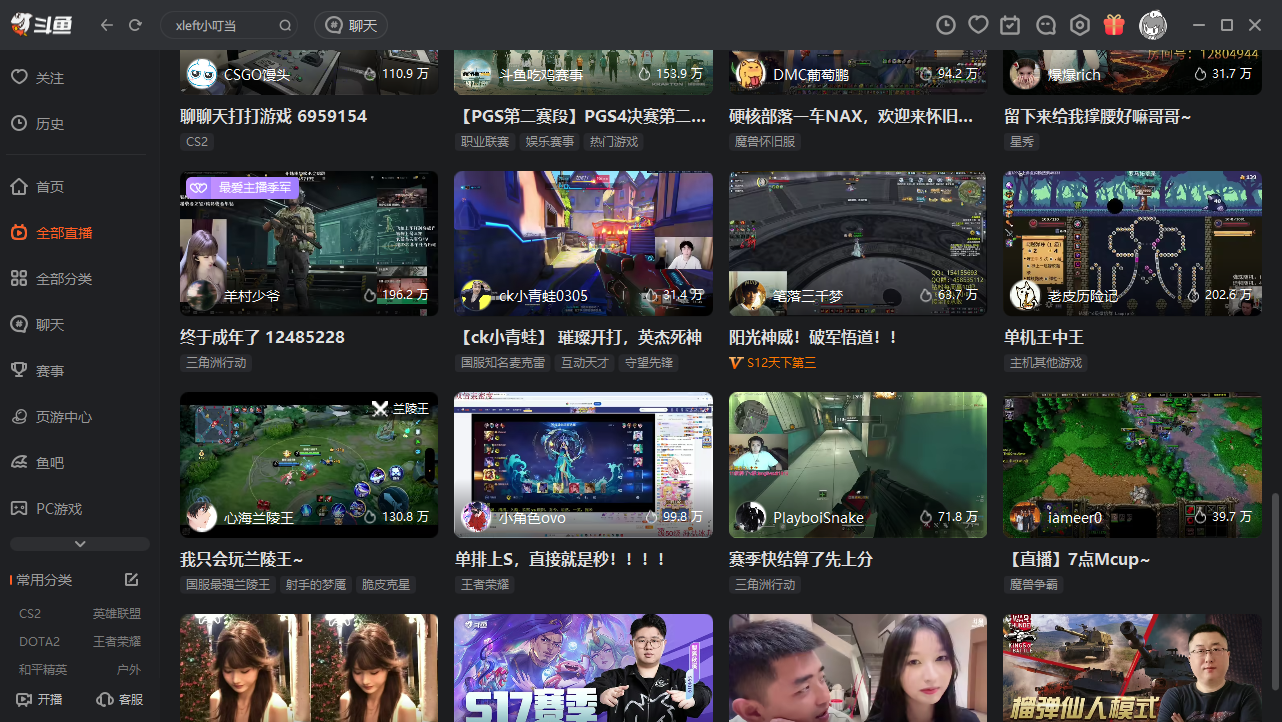This screenshot has height=722, width=1282.
Task: Click the 魔兽怀旧服 tag
Action: click(766, 142)
